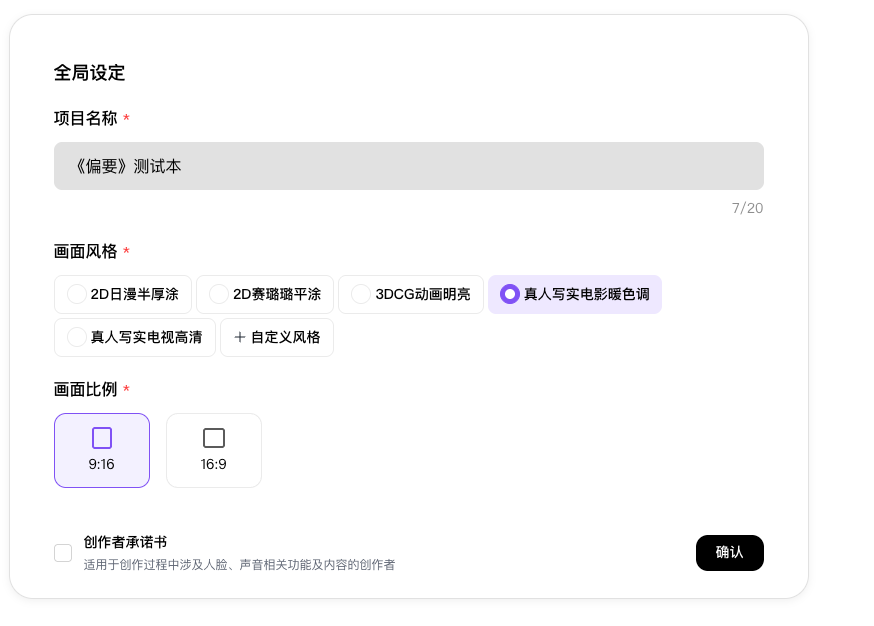Pick the 3DCG动画明亮 style option
The height and width of the screenshot is (626, 874).
click(361, 294)
